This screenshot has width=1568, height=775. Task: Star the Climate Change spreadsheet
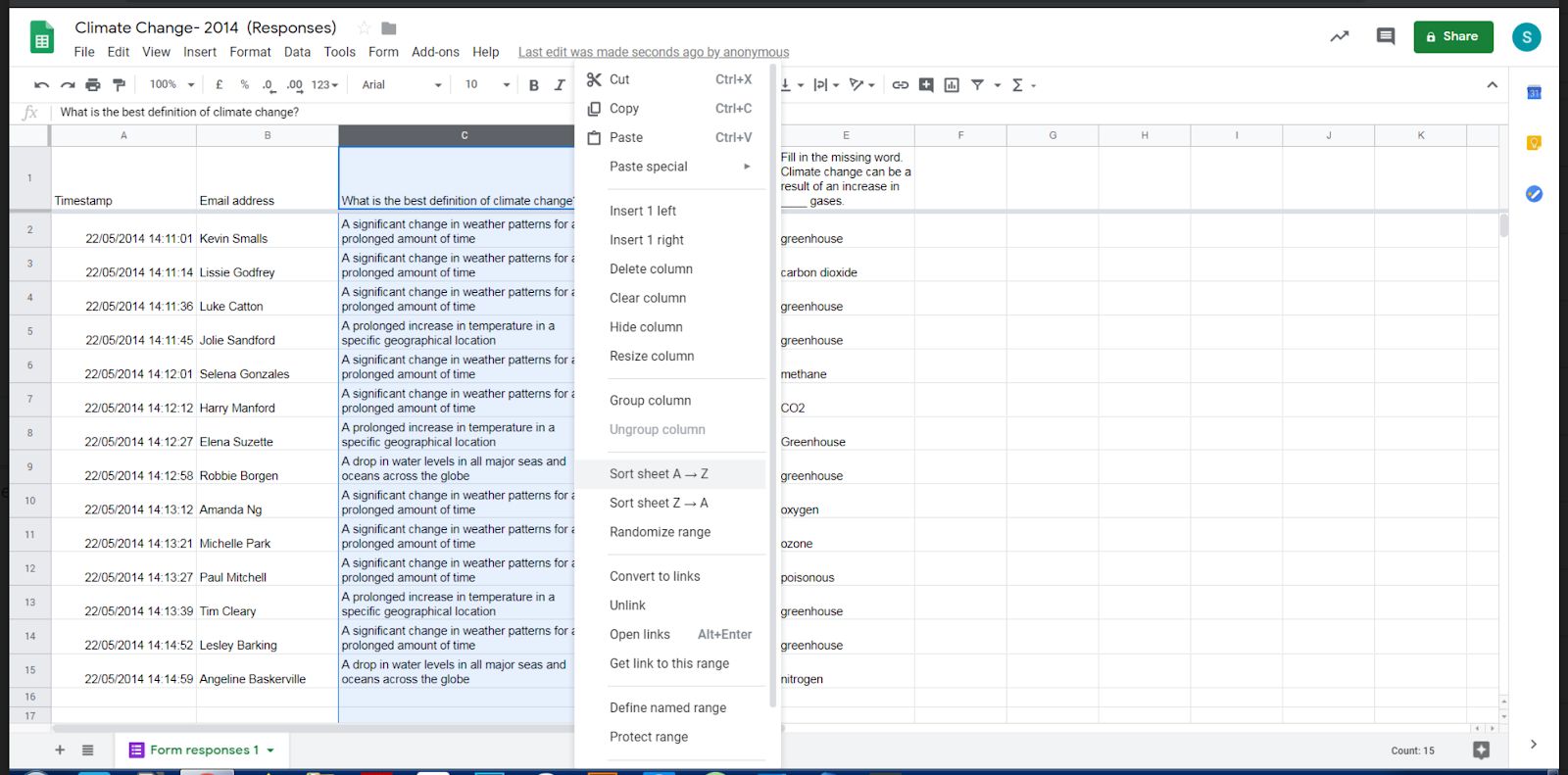click(364, 28)
